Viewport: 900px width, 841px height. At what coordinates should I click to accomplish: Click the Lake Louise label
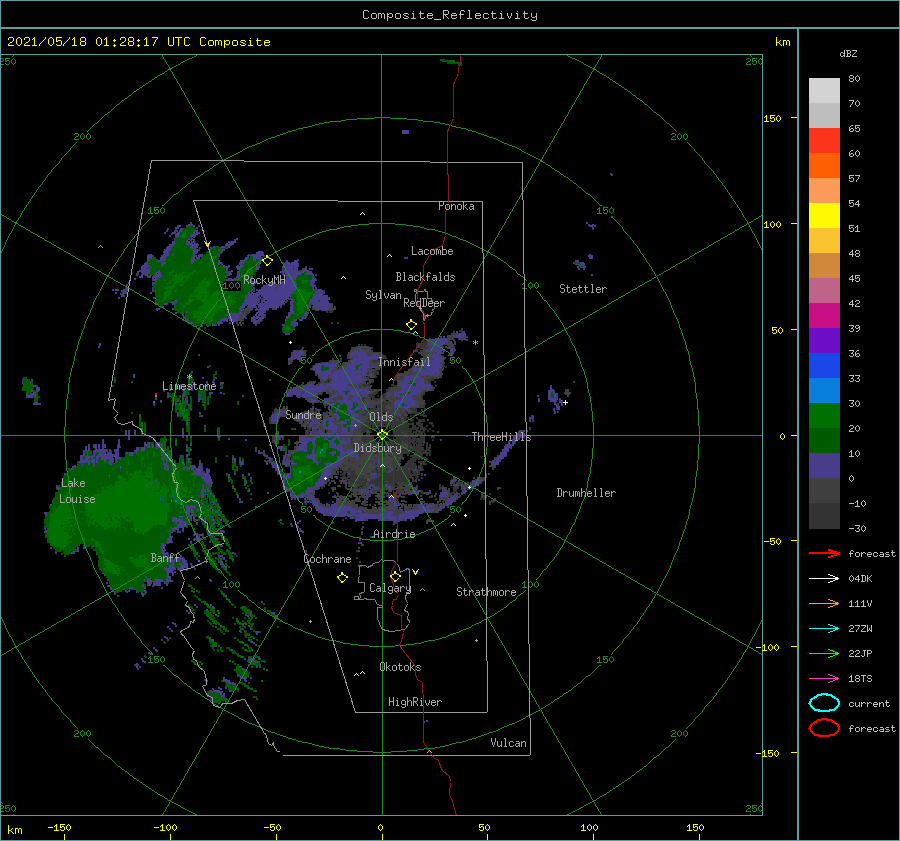77,491
